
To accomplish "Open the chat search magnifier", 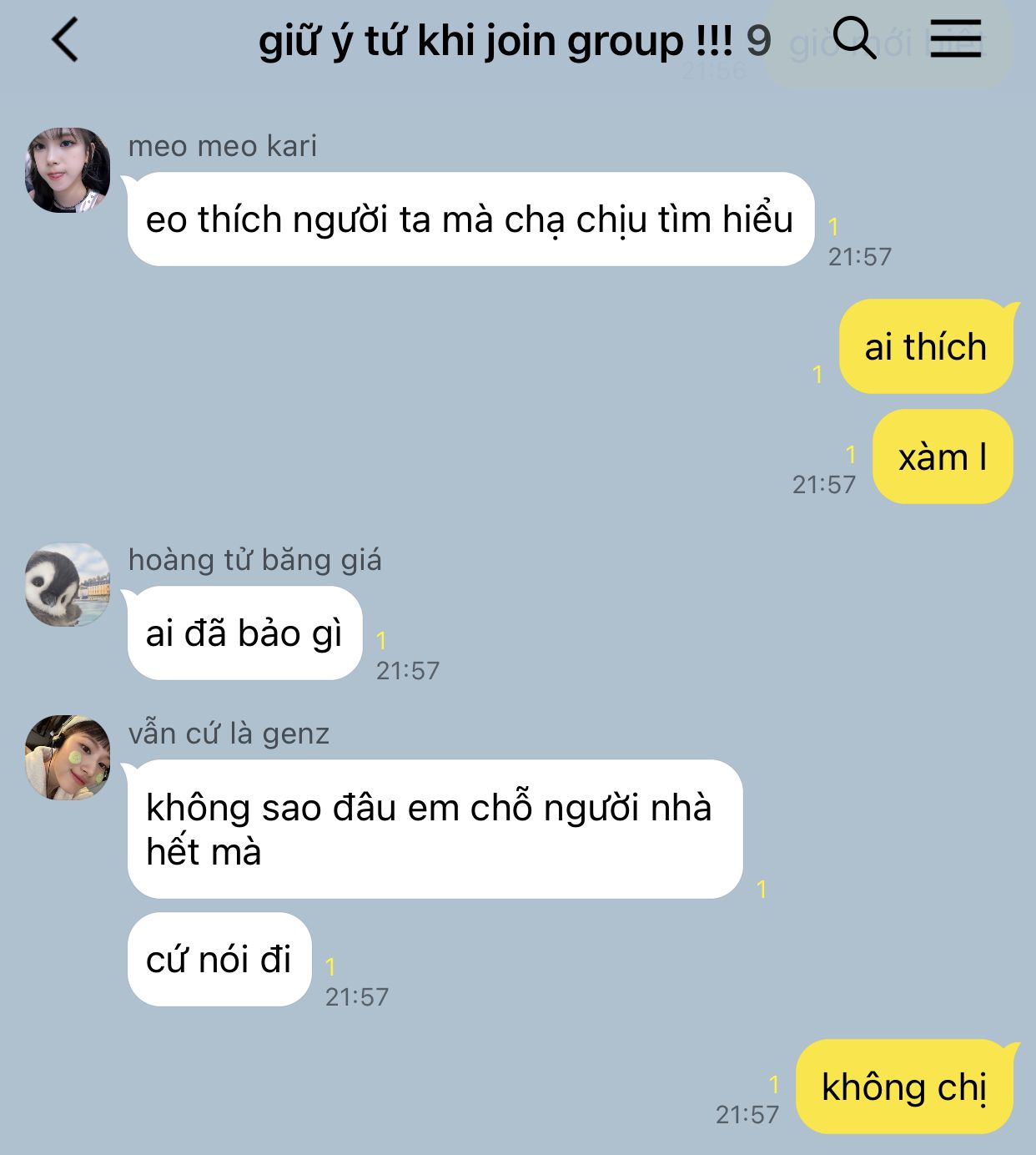I will click(855, 38).
